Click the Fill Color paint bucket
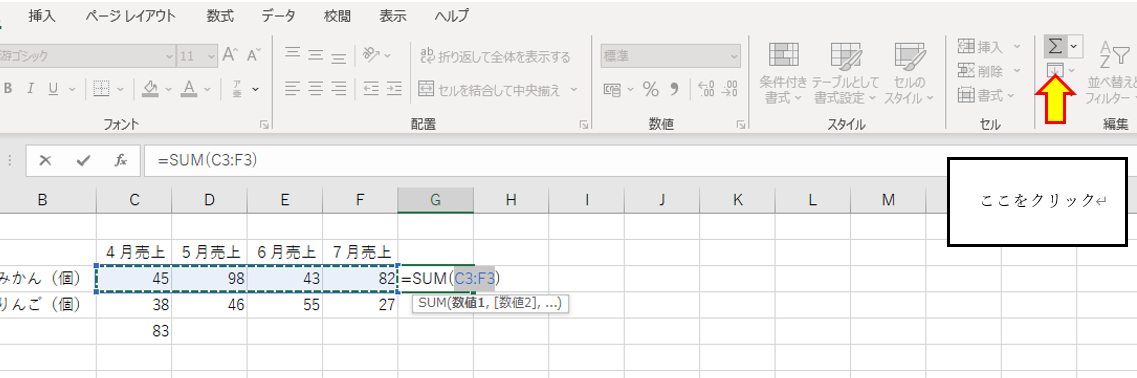Image resolution: width=1137 pixels, height=378 pixels. point(151,89)
